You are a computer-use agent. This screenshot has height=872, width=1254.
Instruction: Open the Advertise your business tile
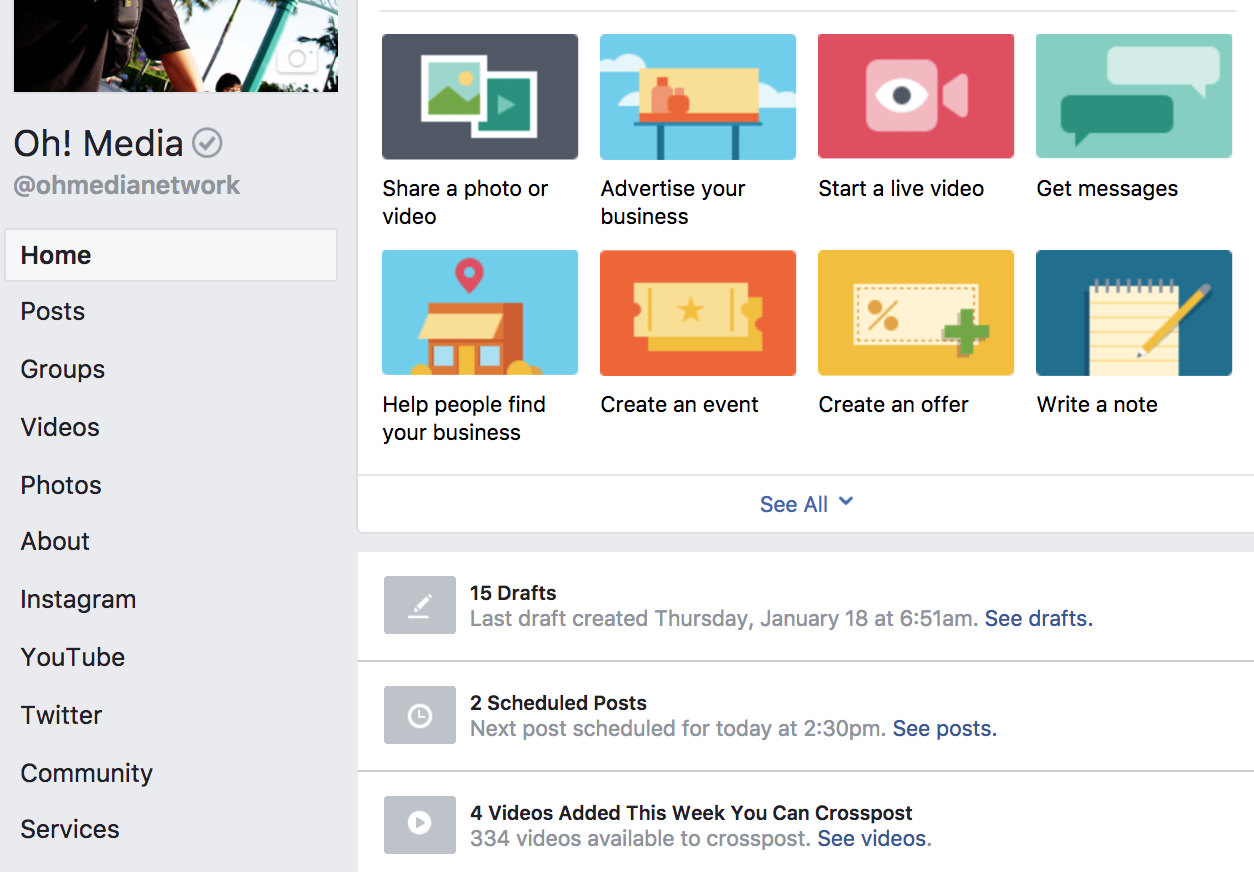coord(698,97)
